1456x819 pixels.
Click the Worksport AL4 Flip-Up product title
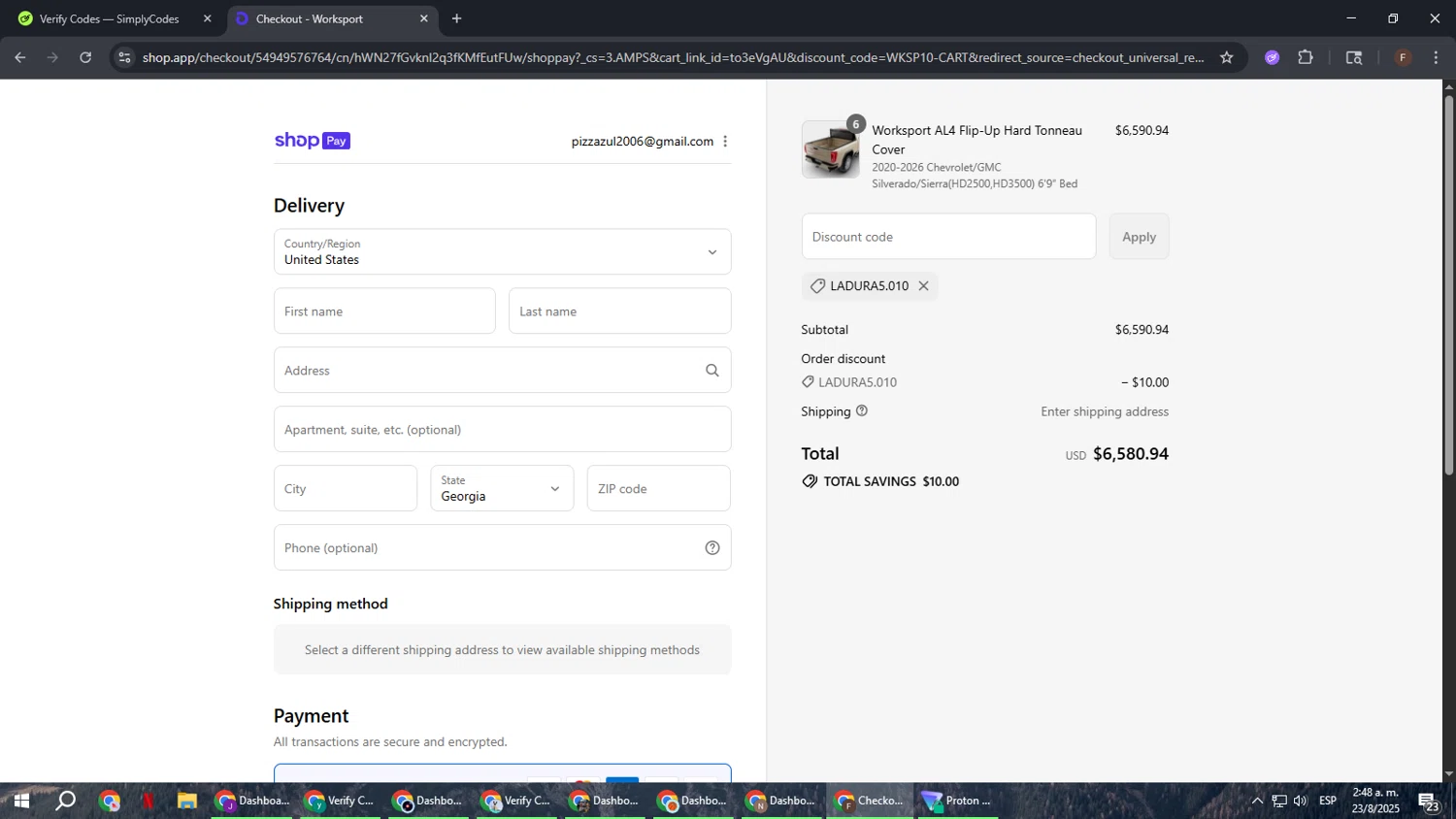(976, 140)
